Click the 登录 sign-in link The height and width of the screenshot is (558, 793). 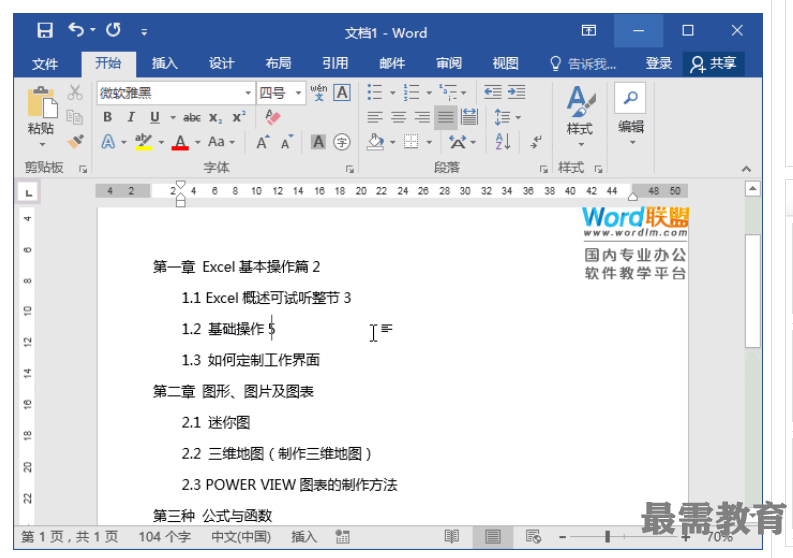[658, 64]
